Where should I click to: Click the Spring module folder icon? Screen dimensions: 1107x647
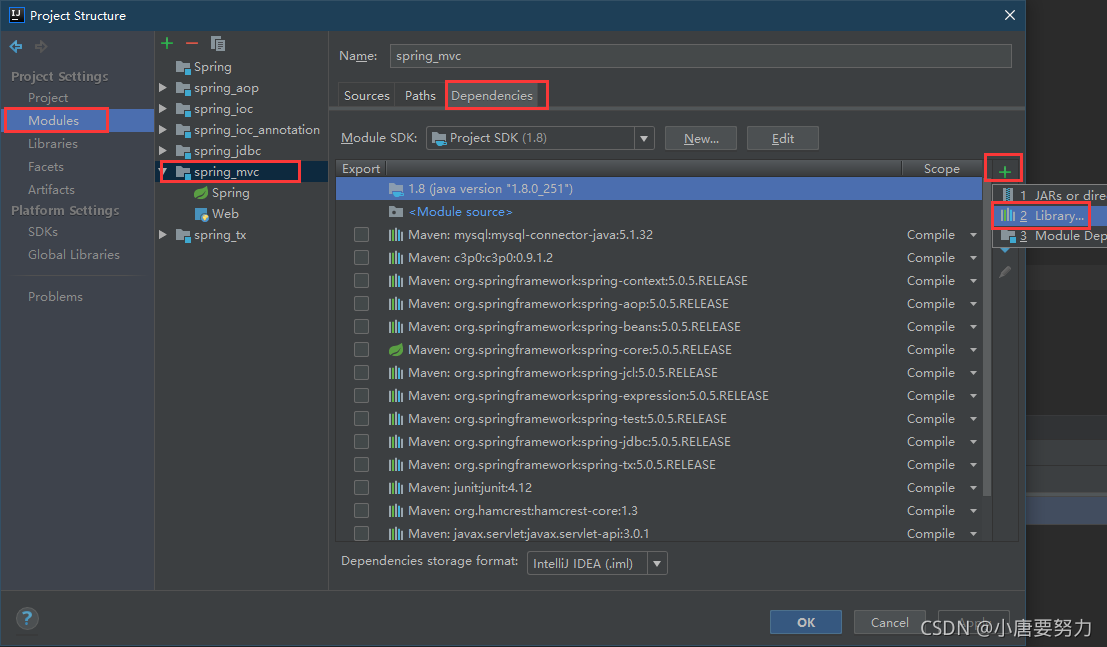tap(183, 67)
